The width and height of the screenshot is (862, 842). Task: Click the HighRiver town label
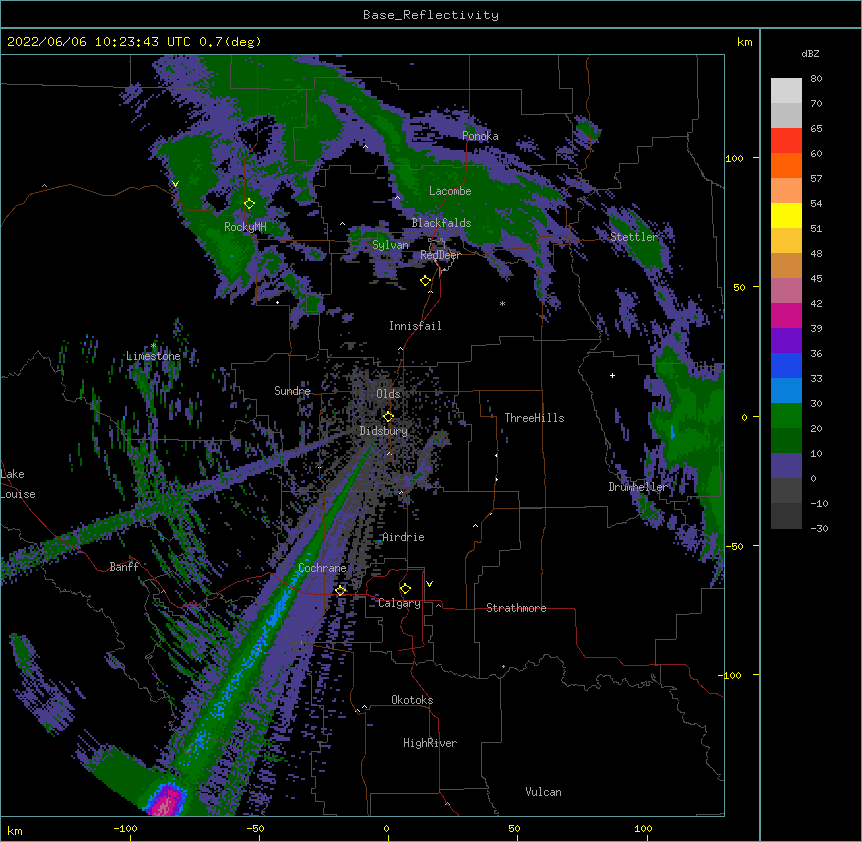pos(430,743)
